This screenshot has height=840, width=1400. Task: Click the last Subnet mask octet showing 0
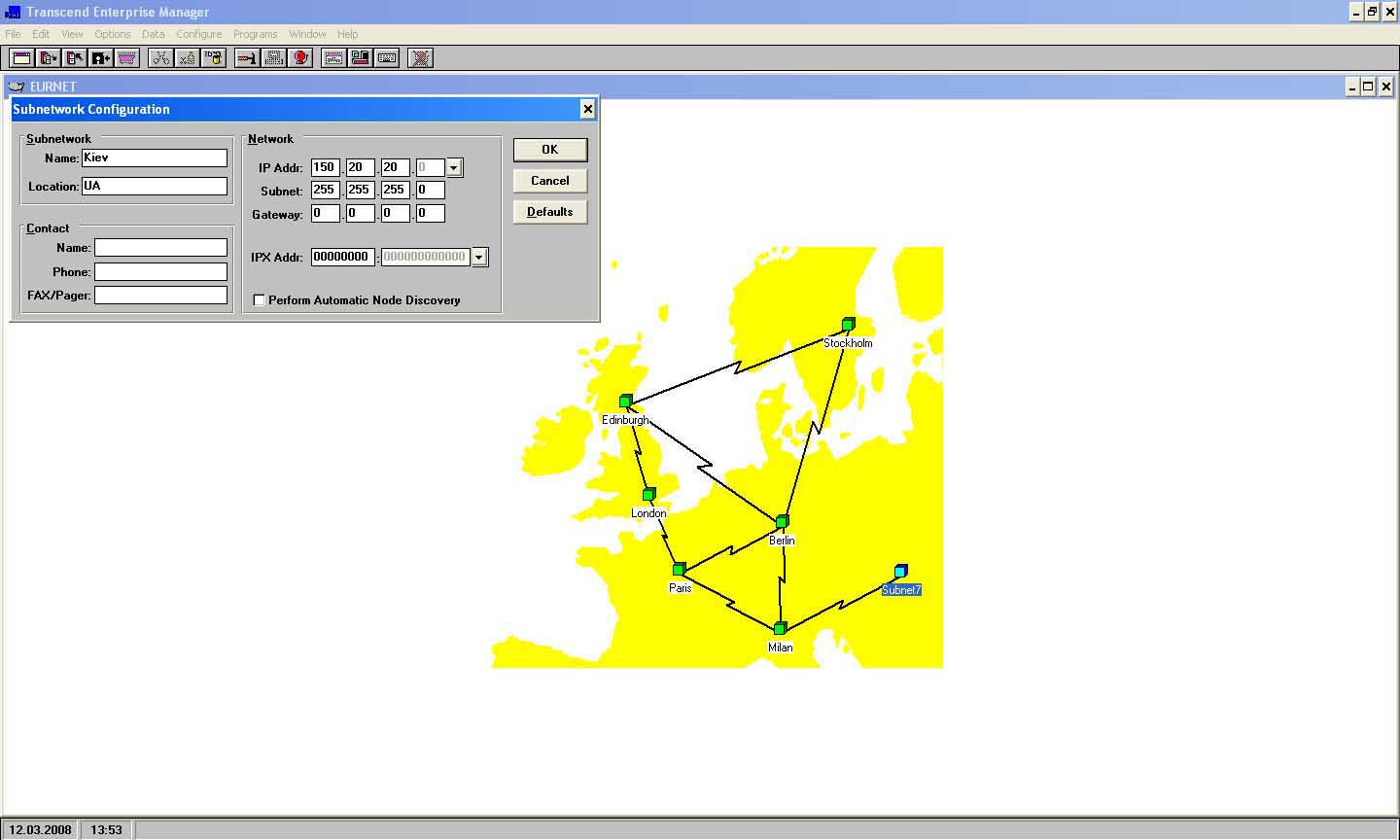click(431, 191)
